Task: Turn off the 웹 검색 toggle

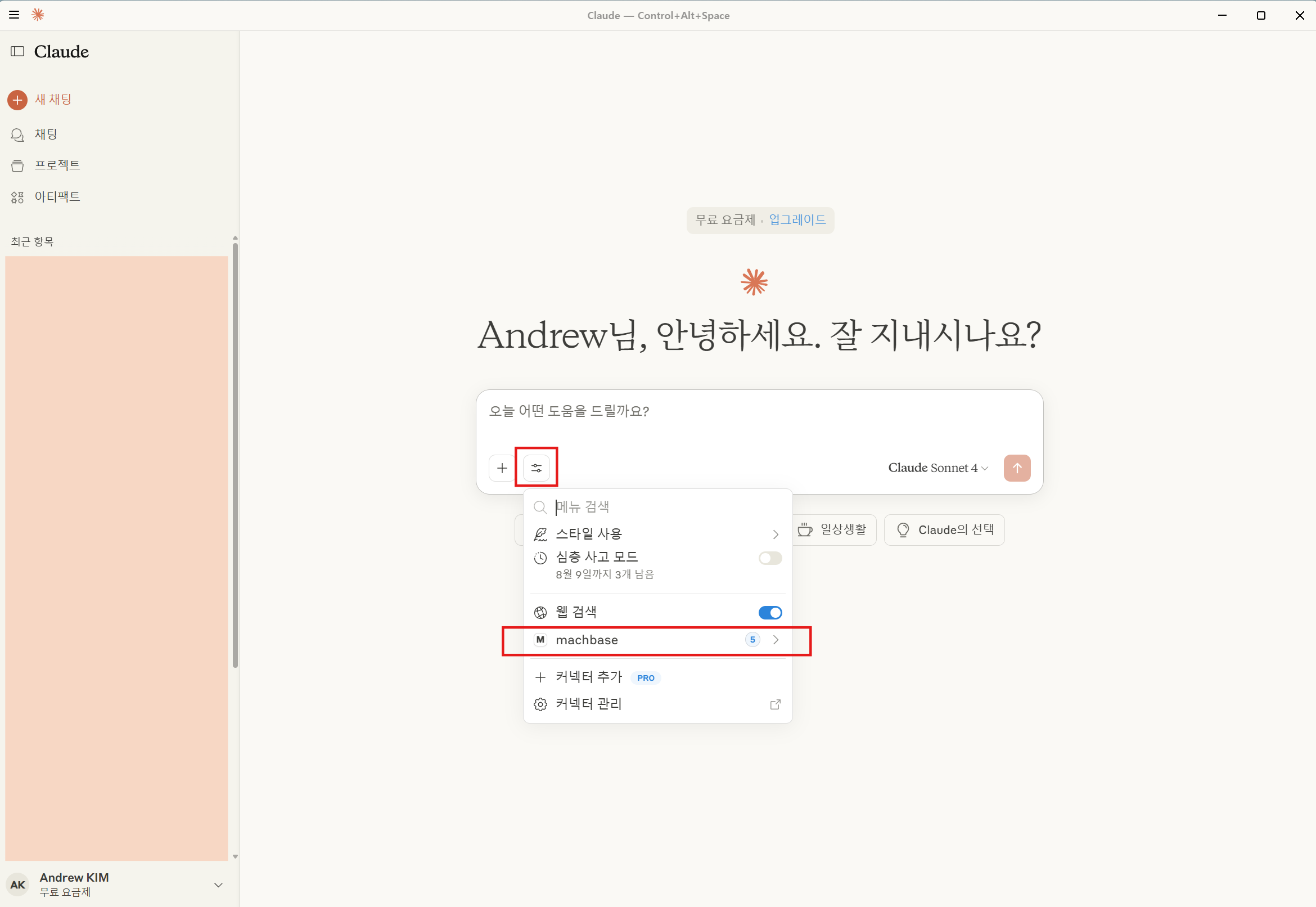Action: 769,613
